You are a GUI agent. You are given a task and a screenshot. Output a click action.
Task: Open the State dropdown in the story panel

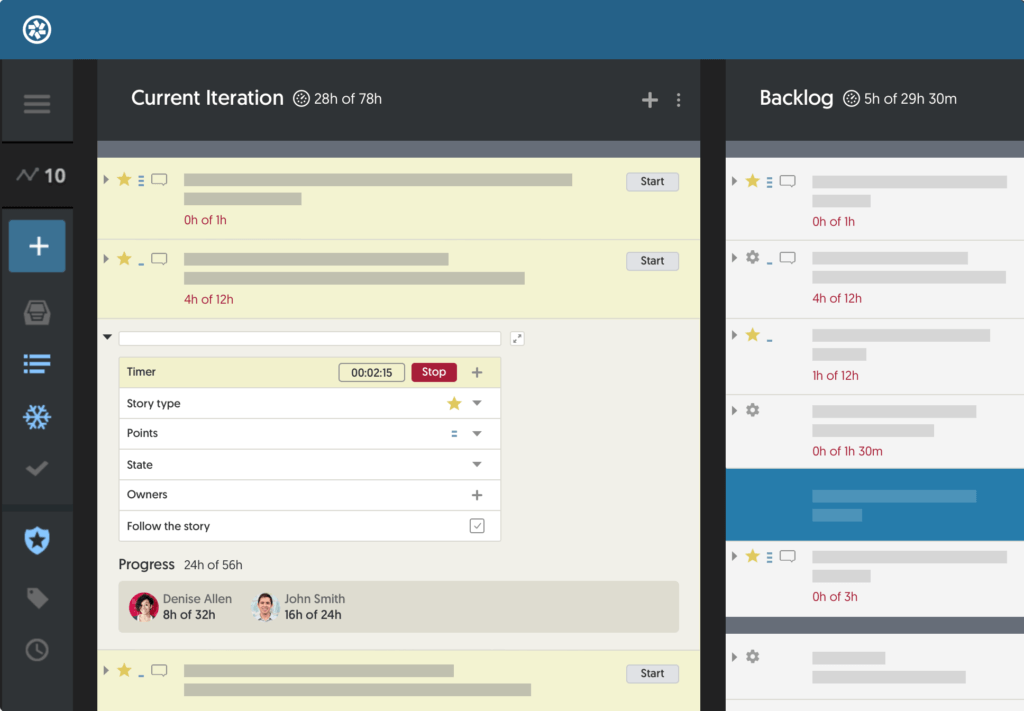478,464
